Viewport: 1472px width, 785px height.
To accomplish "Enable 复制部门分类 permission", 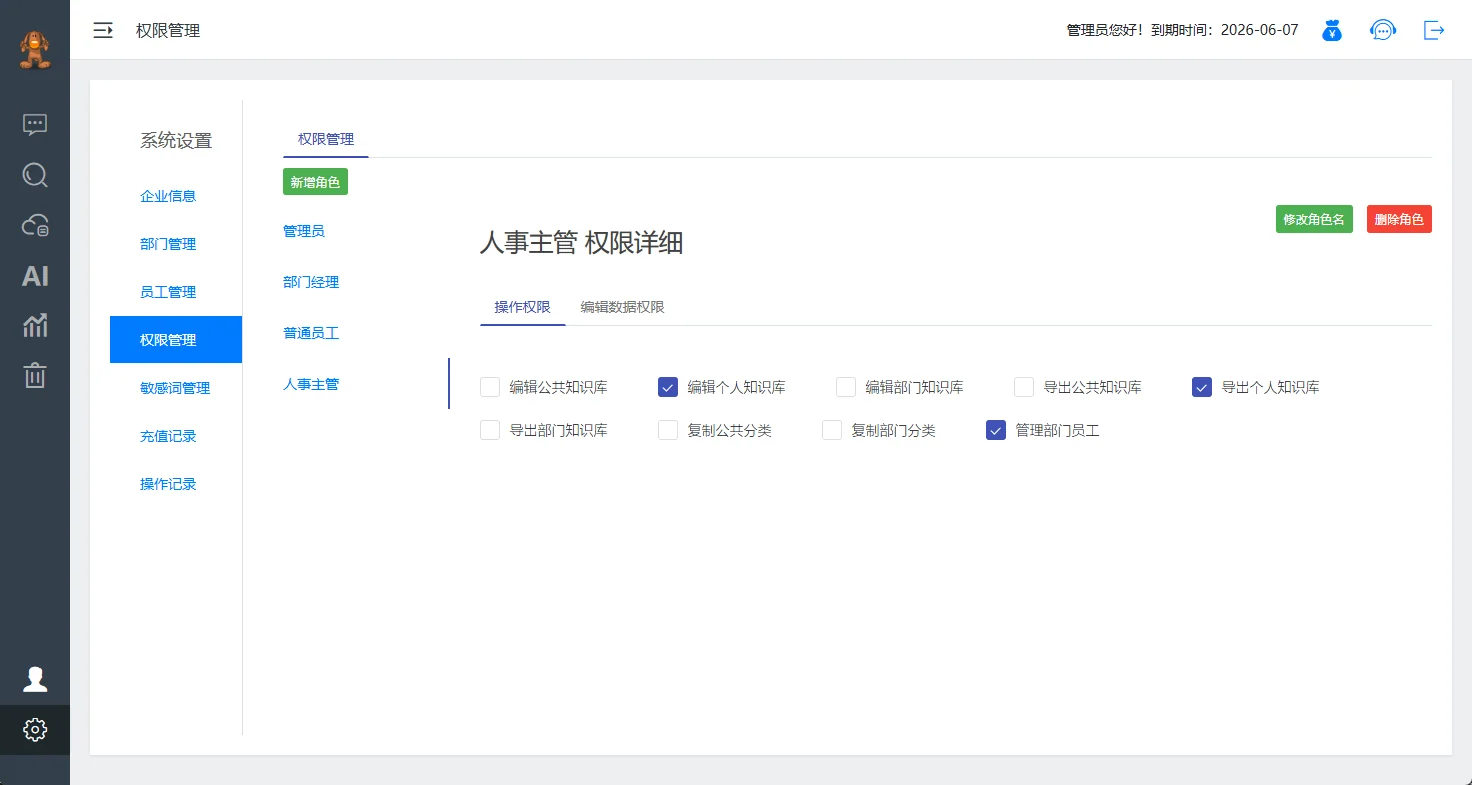I will point(832,430).
